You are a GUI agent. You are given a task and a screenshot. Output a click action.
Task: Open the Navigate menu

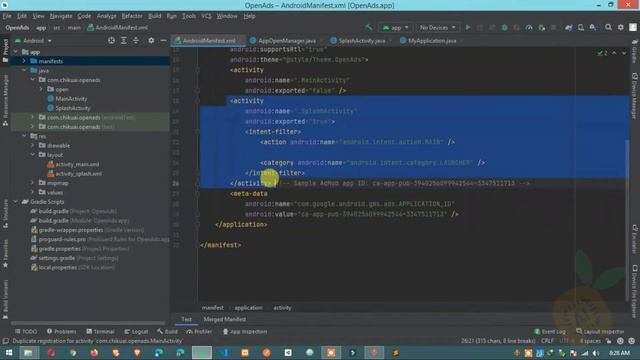coord(61,16)
